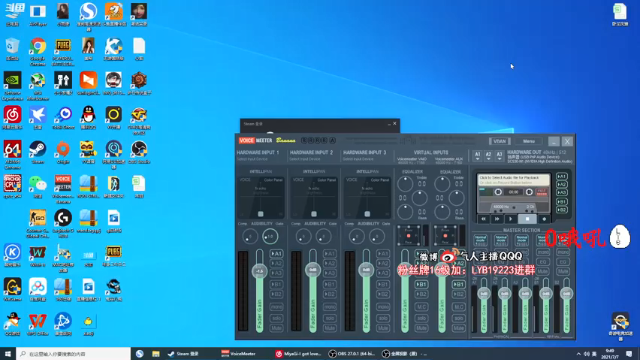640x360 pixels.
Task: Select the AIDA64 desktop icon
Action: (12, 154)
